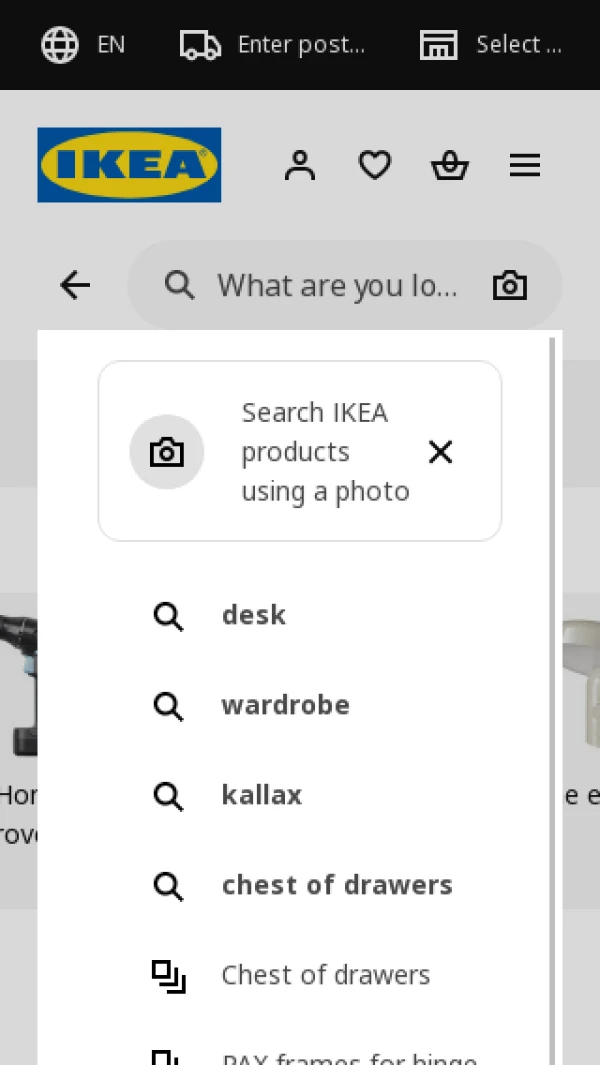Screen dimensions: 600x1065
Task: Open the globe language selector
Action: pyautogui.click(x=60, y=45)
